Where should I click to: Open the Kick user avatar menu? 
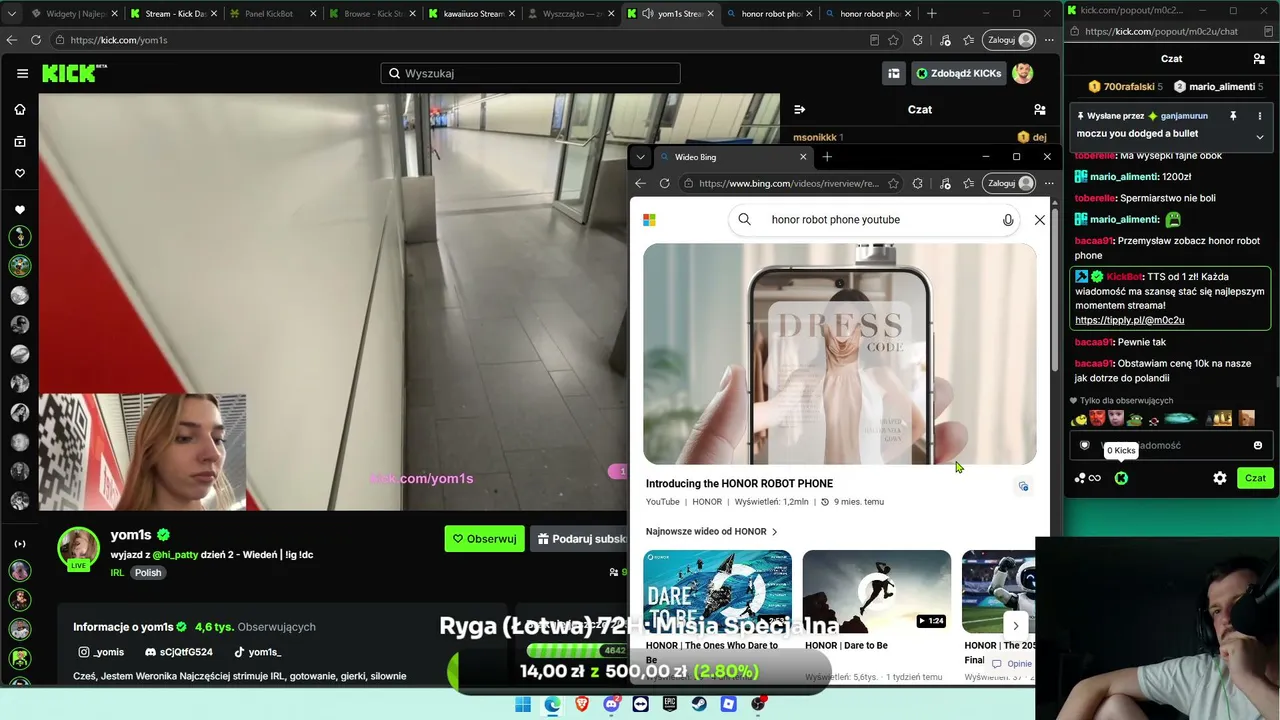1022,73
